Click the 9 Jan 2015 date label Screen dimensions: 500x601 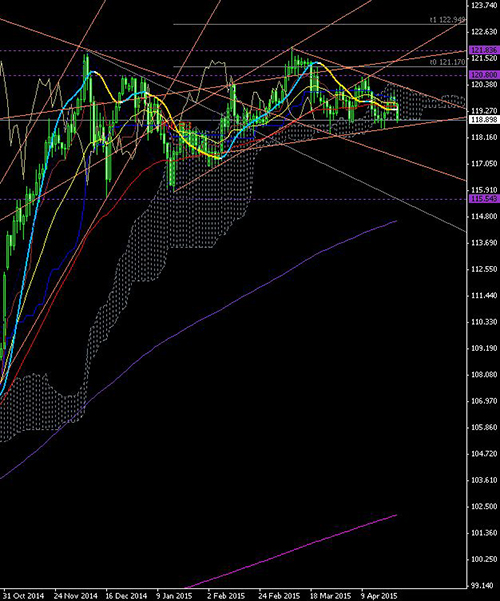(x=174, y=596)
